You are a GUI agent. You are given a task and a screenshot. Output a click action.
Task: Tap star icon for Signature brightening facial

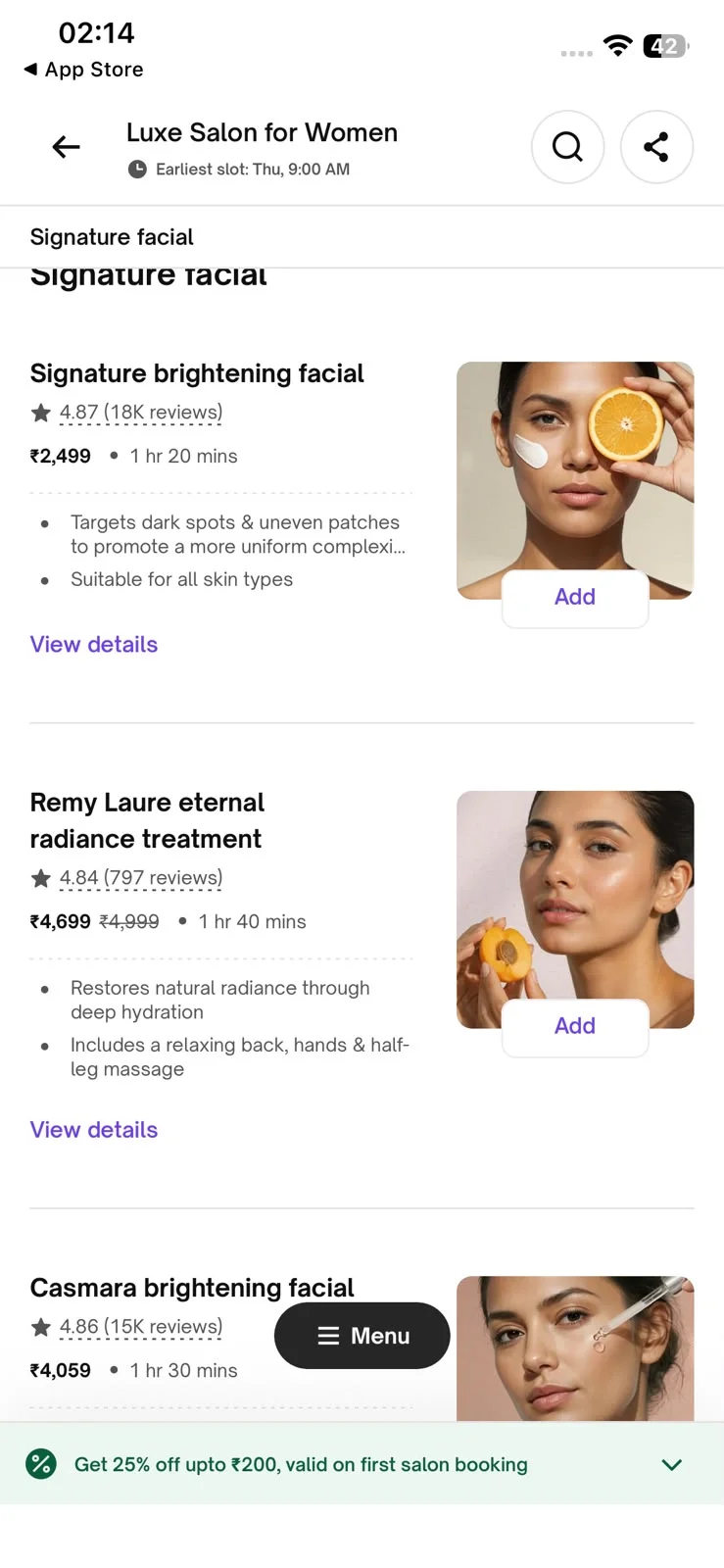click(x=41, y=413)
